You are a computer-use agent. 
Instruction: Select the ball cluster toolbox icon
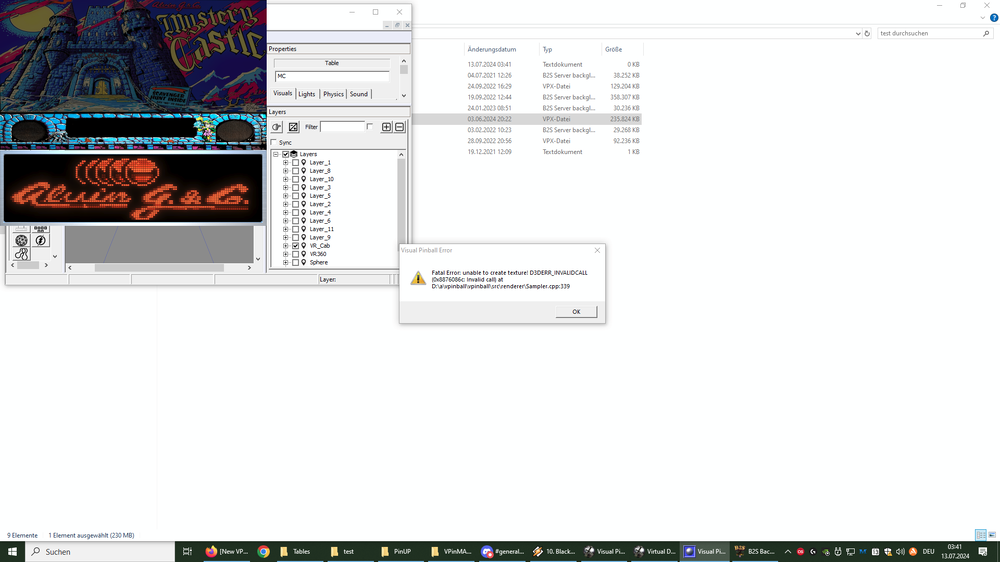pyautogui.click(x=22, y=254)
